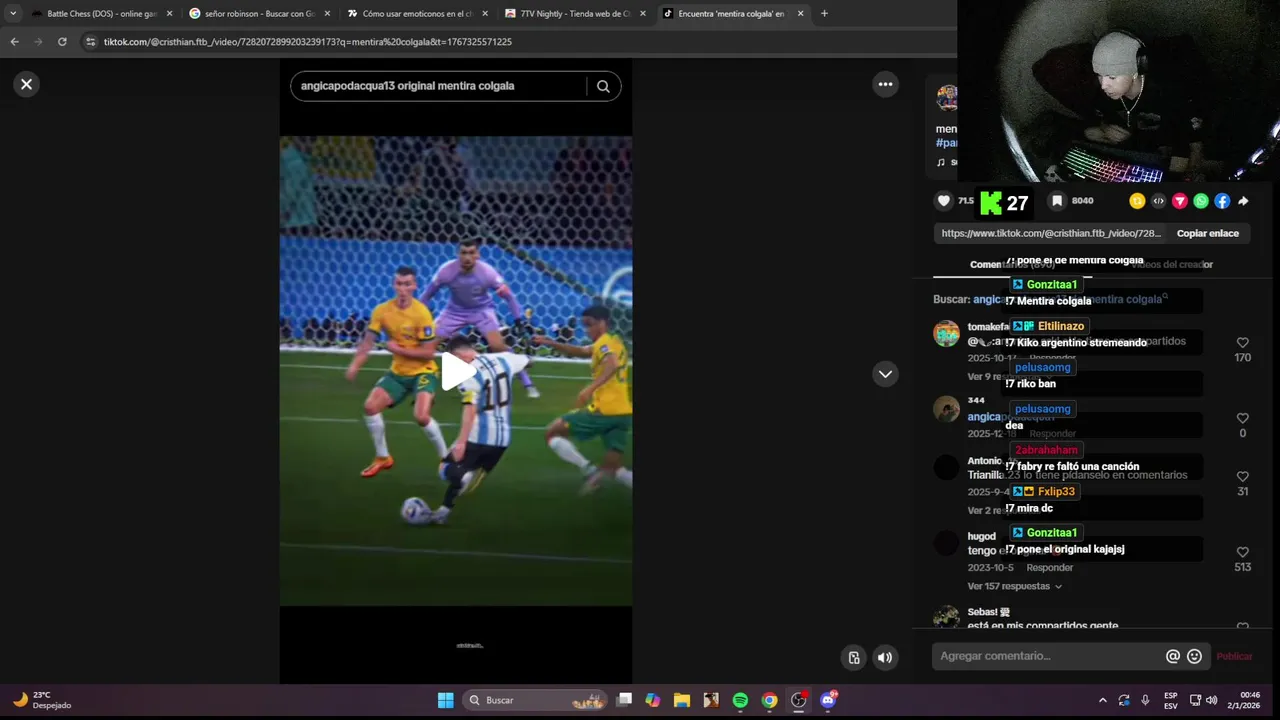Click the search magnifier icon in video search bar
Image resolution: width=1280 pixels, height=720 pixels.
tap(603, 86)
